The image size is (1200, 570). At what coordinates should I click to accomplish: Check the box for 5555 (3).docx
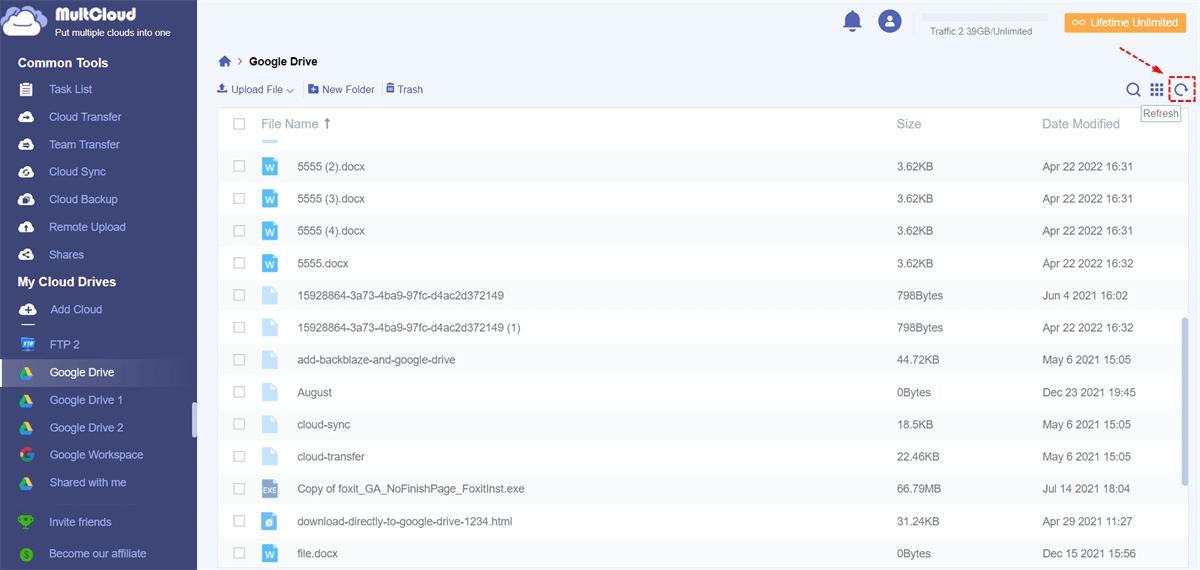point(239,198)
